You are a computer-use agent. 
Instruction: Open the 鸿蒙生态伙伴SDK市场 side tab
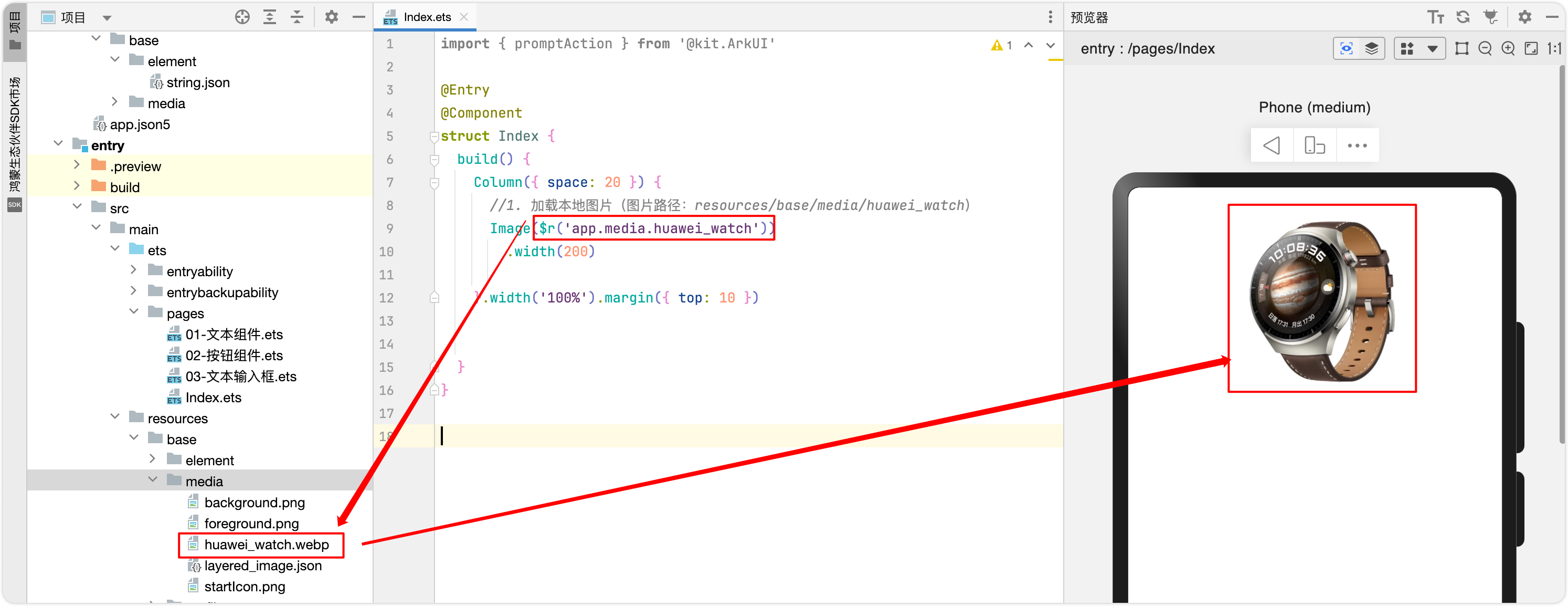pyautogui.click(x=15, y=144)
